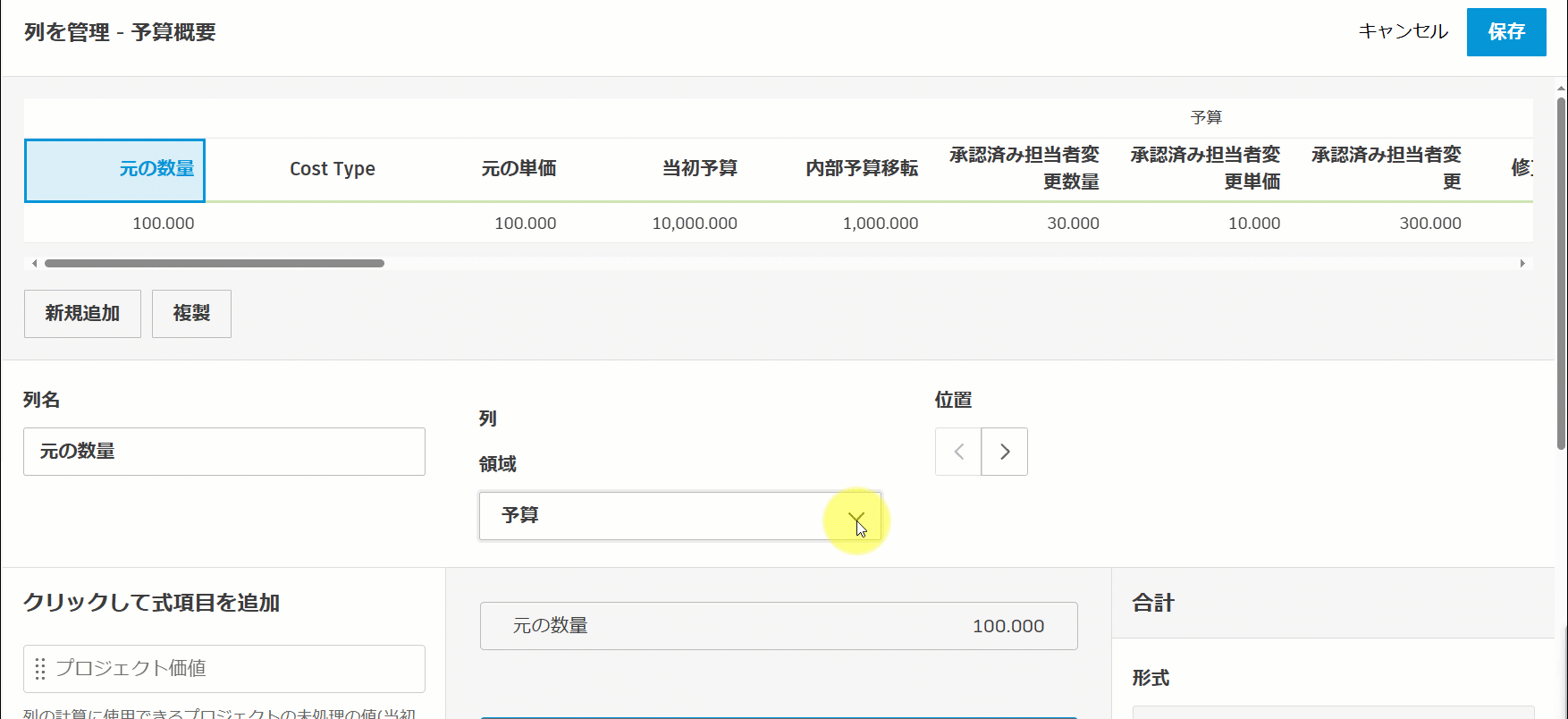Click the drag handle on プロジェクト価値
The width and height of the screenshot is (1568, 719).
point(39,669)
